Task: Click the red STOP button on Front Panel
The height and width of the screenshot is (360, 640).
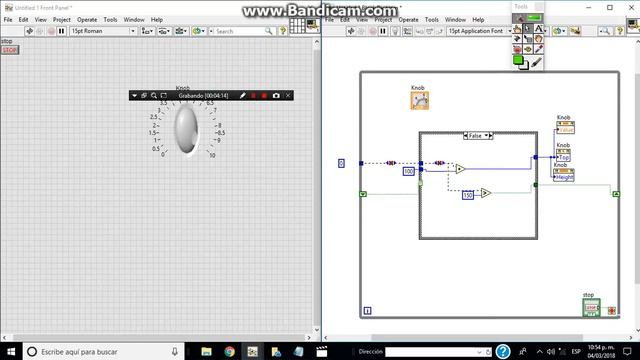Action: pyautogui.click(x=10, y=50)
